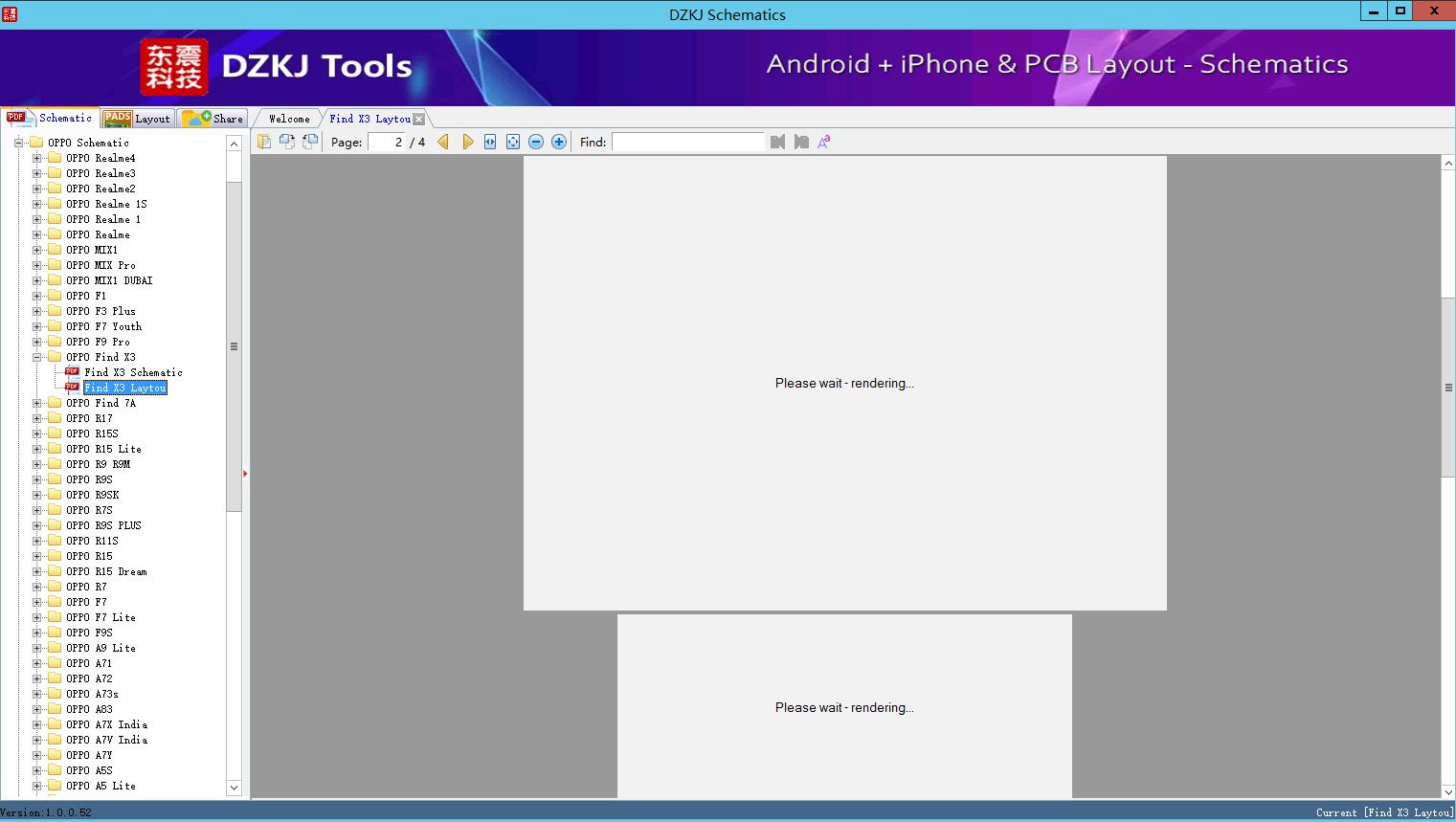The image size is (1456, 822).
Task: Click the previous page arrow
Action: [443, 142]
